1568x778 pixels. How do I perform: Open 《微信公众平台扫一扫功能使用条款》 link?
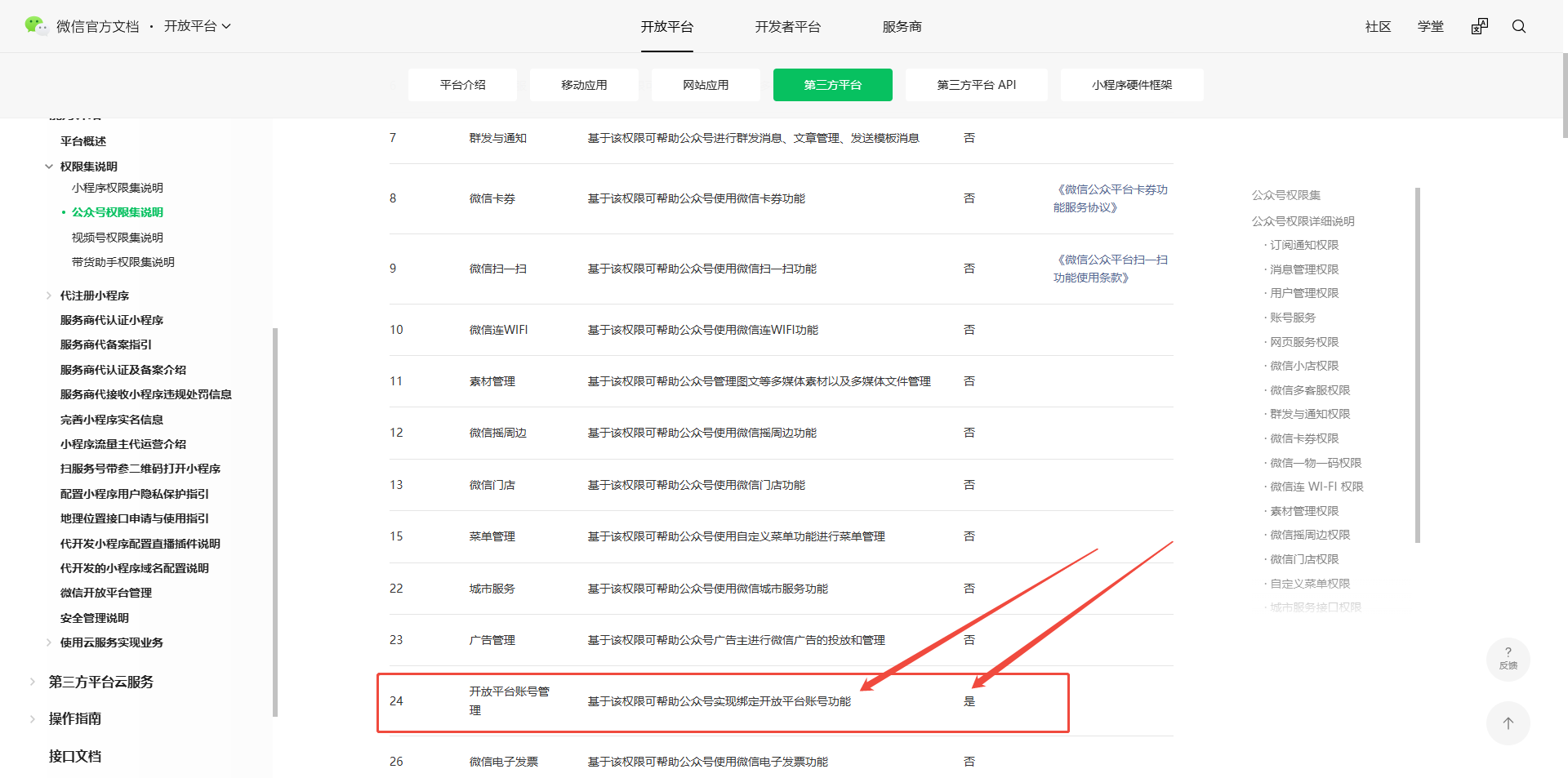tap(1111, 269)
